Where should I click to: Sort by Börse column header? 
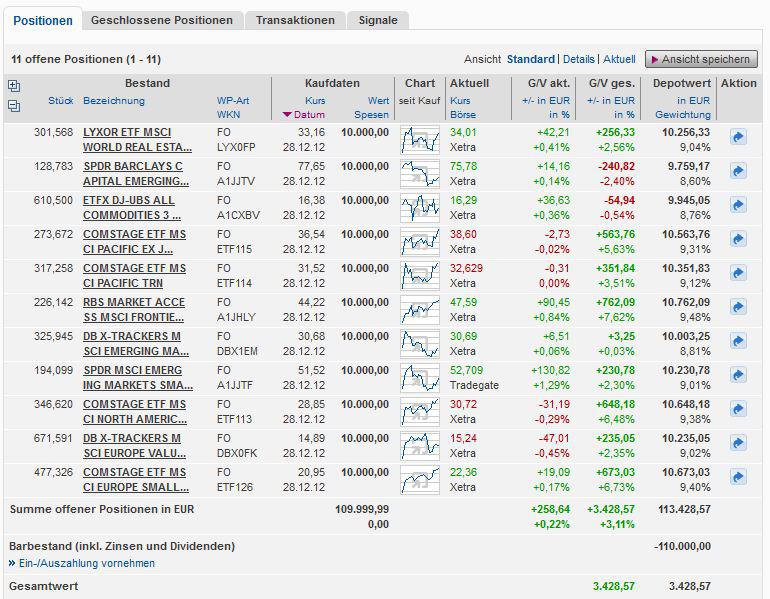click(463, 114)
